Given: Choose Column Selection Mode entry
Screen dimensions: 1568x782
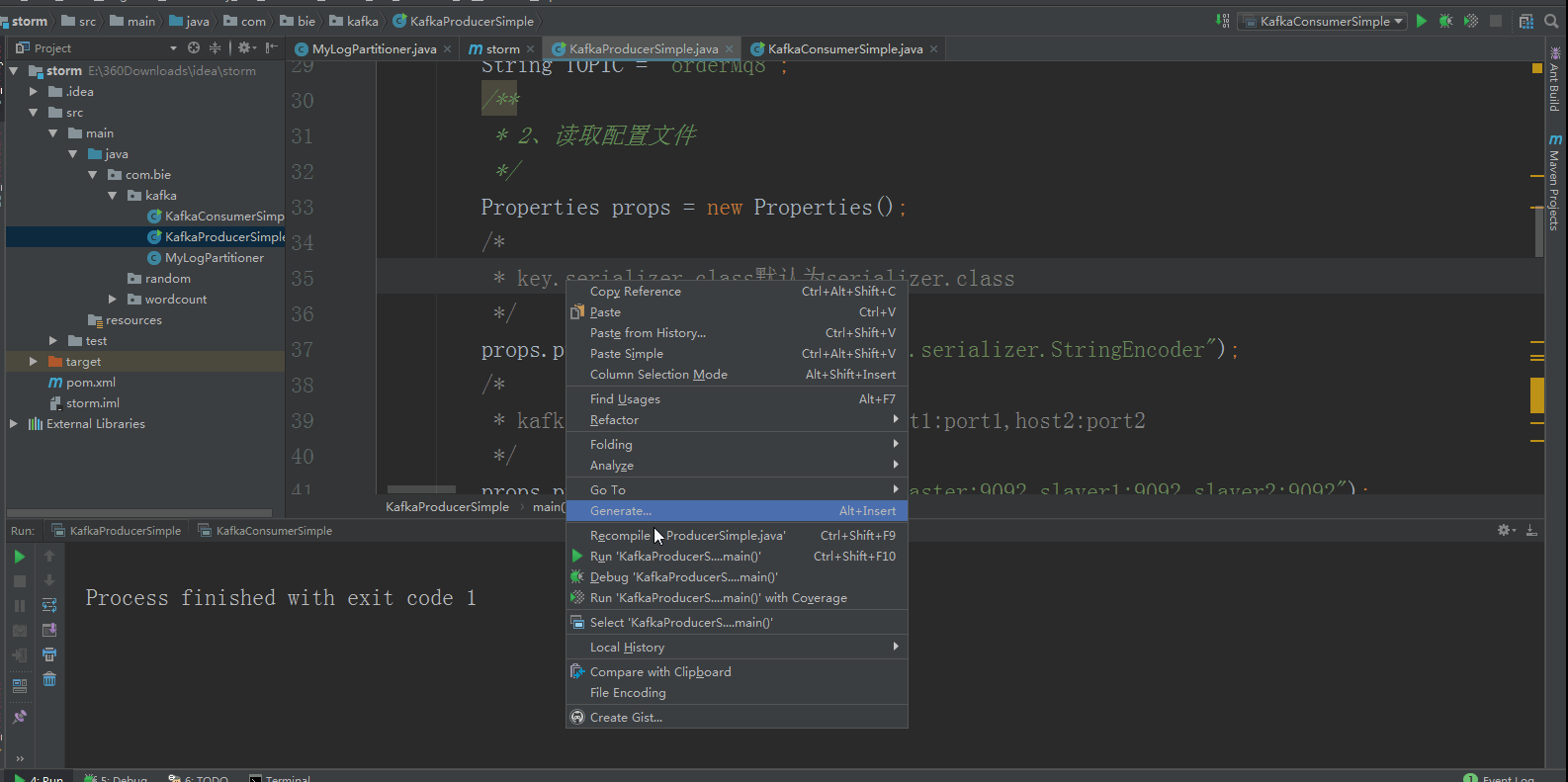Looking at the screenshot, I should (737, 375).
